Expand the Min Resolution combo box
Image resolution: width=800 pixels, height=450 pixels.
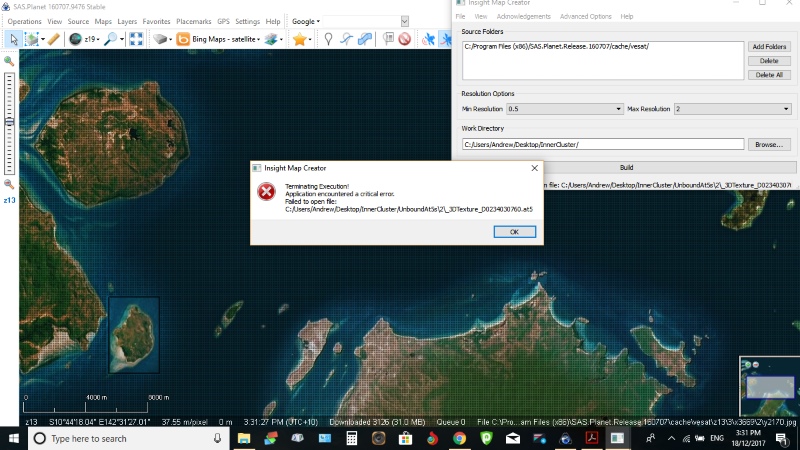pos(564,108)
